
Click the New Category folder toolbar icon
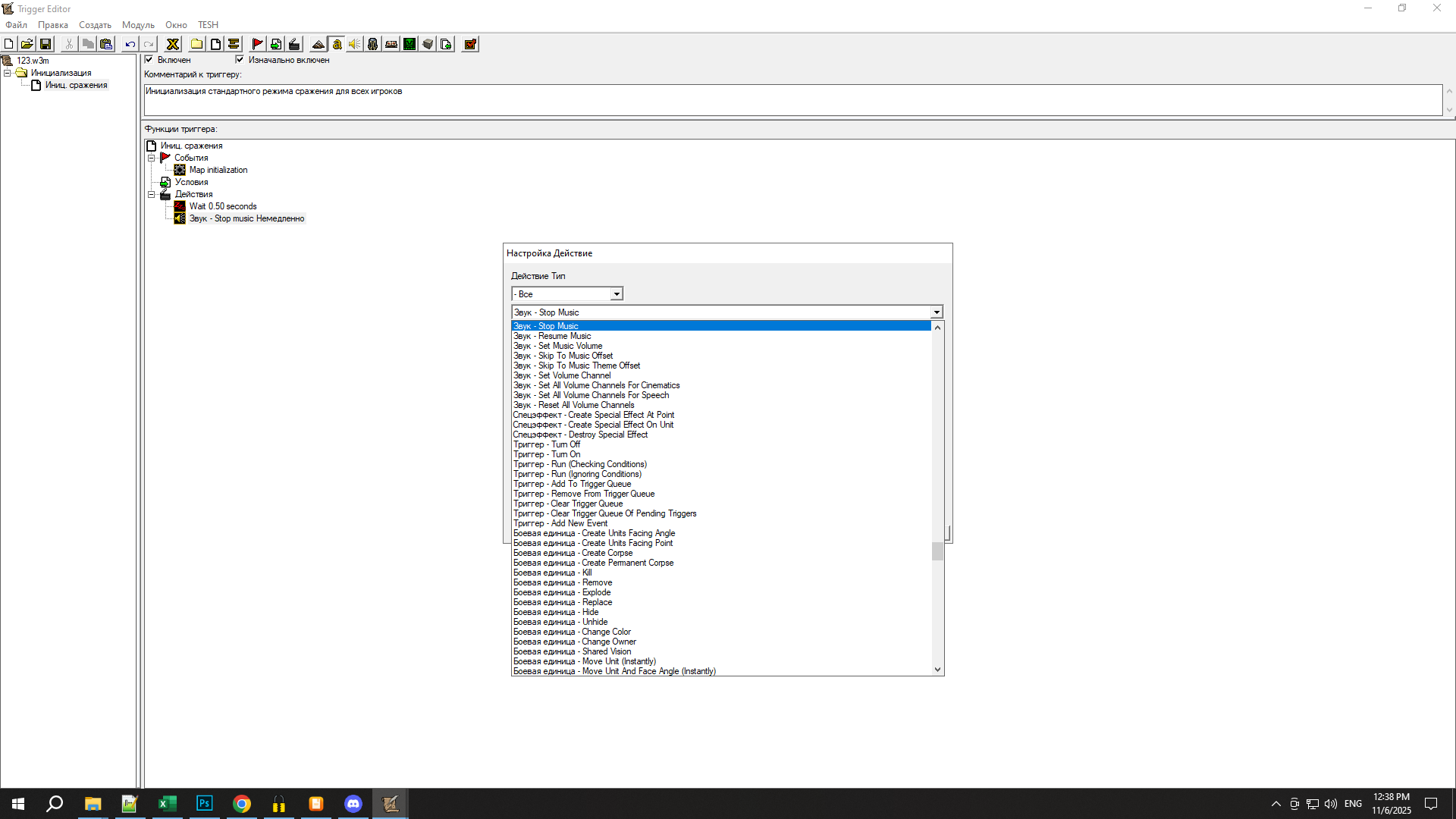[x=196, y=44]
